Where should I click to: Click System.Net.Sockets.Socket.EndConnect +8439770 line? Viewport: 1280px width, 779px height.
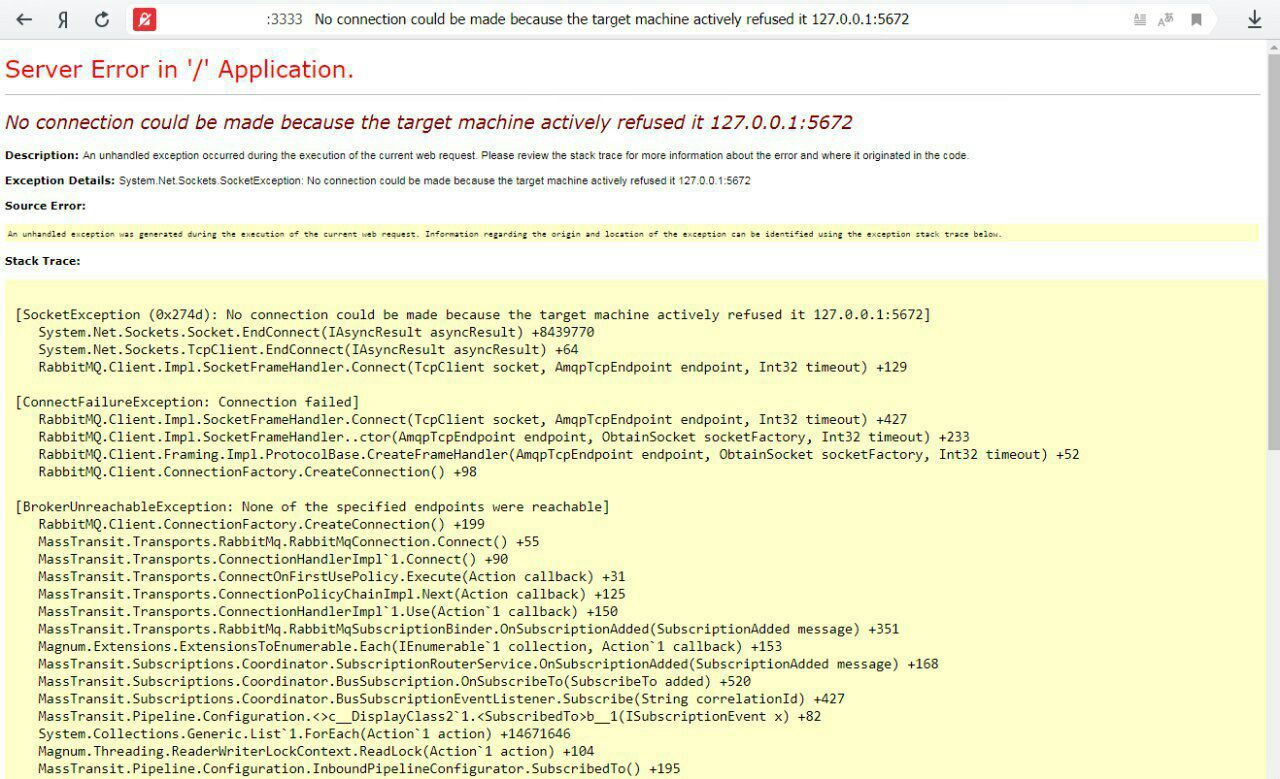[317, 332]
